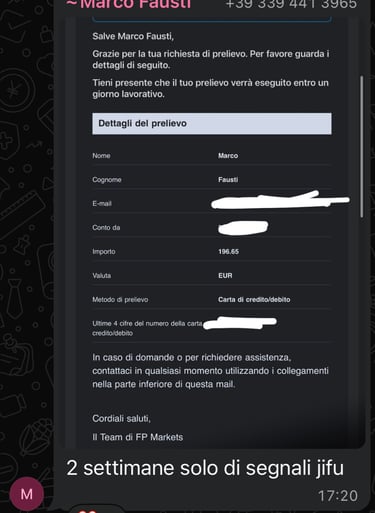Click the Il Team di FP Markets signature
This screenshot has height=513, width=375.
click(x=138, y=437)
